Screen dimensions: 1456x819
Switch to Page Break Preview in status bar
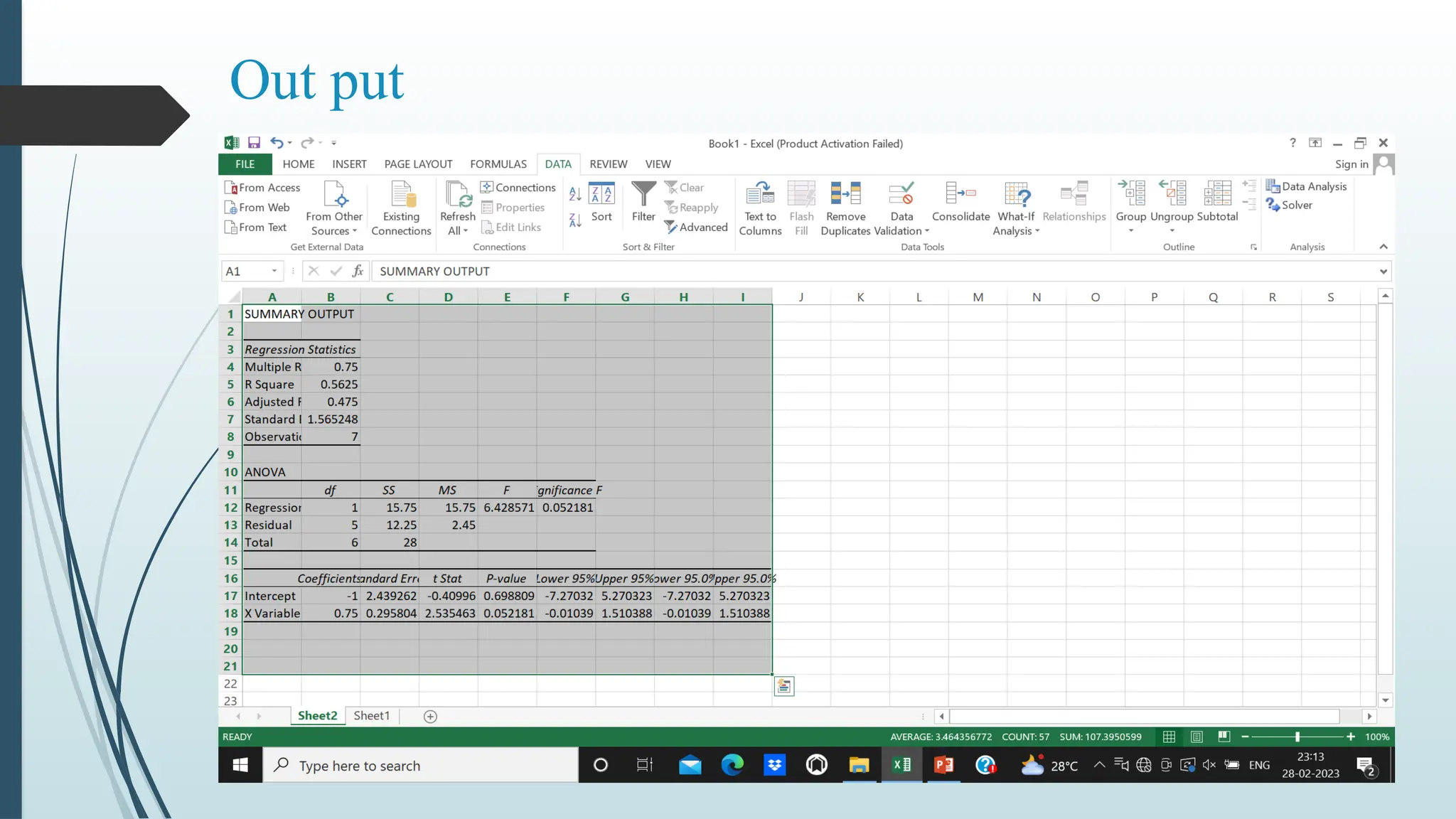coord(1224,737)
